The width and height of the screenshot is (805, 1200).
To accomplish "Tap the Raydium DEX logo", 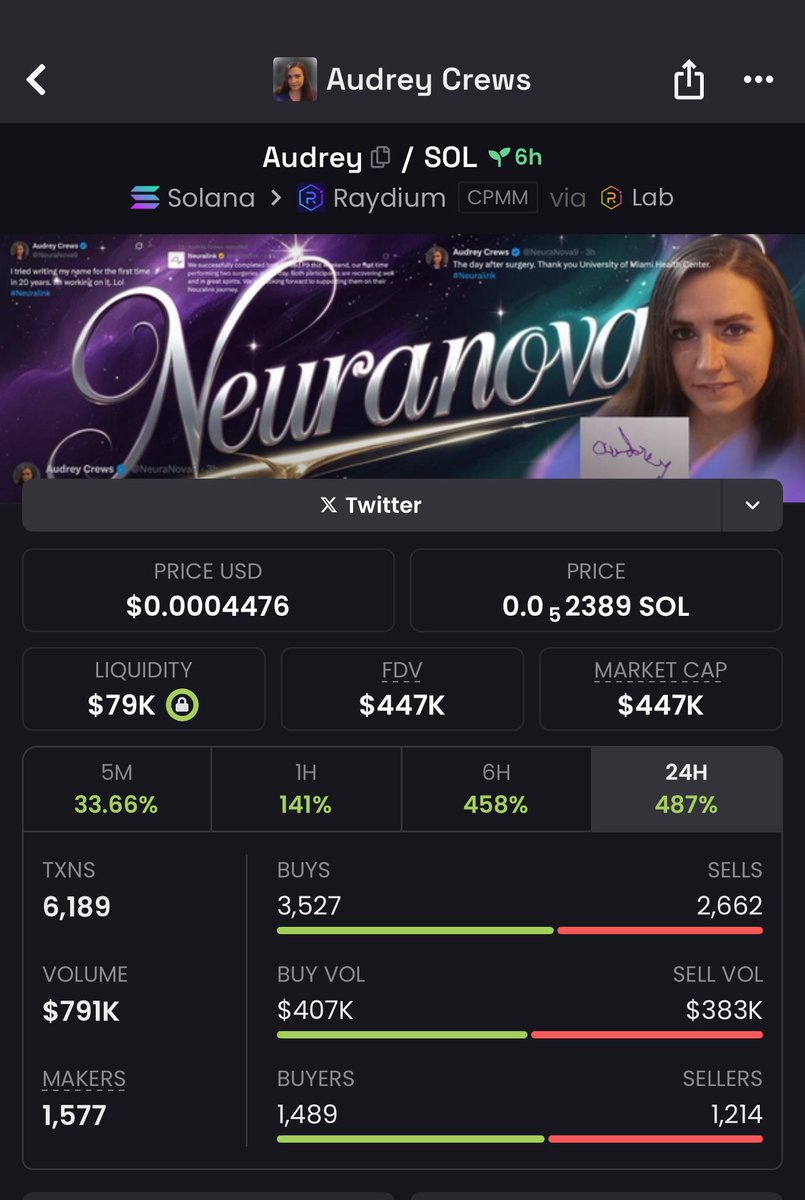I will [311, 198].
